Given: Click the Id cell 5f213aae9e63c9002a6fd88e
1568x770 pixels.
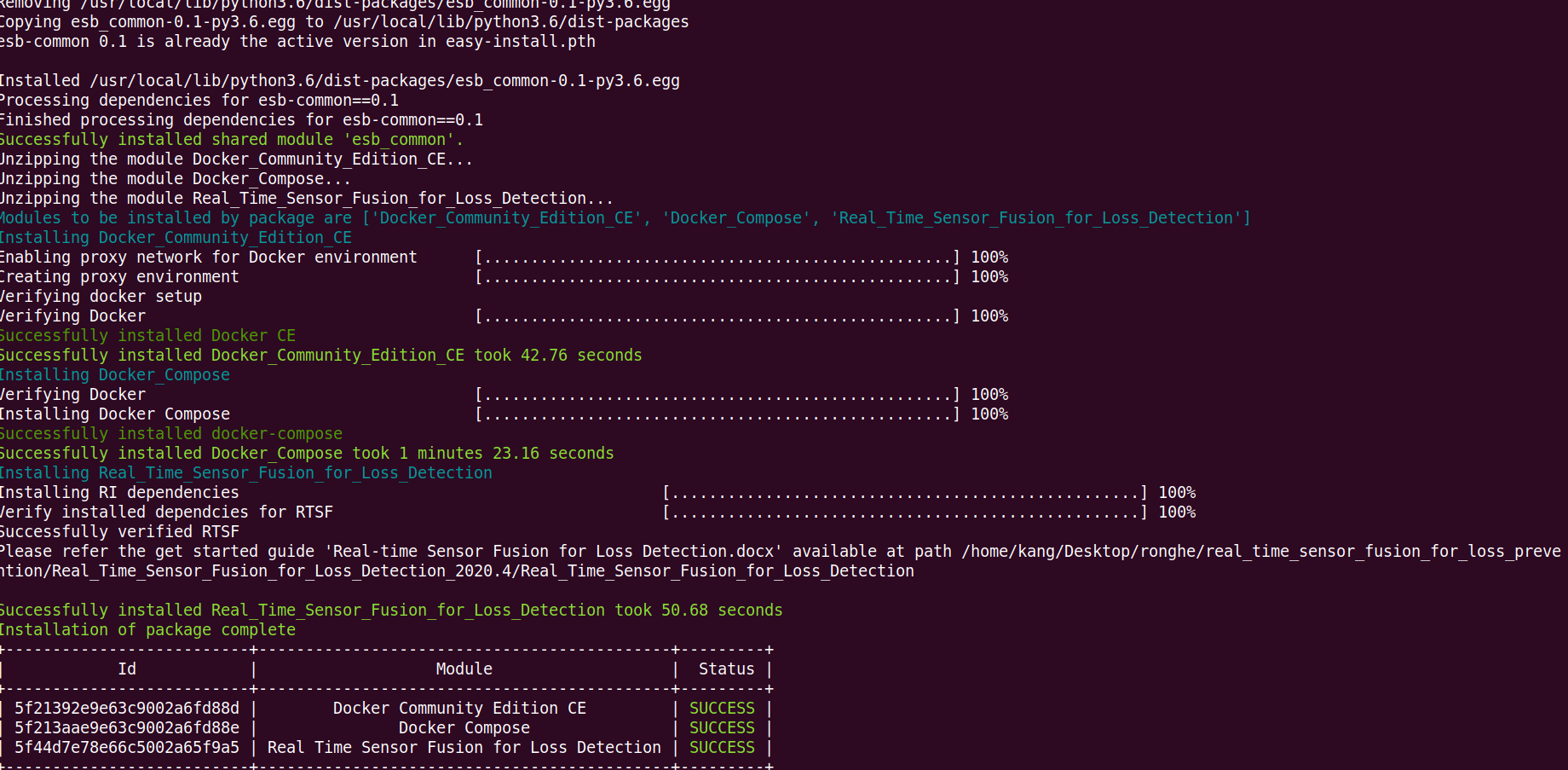Looking at the screenshot, I should pyautogui.click(x=127, y=728).
